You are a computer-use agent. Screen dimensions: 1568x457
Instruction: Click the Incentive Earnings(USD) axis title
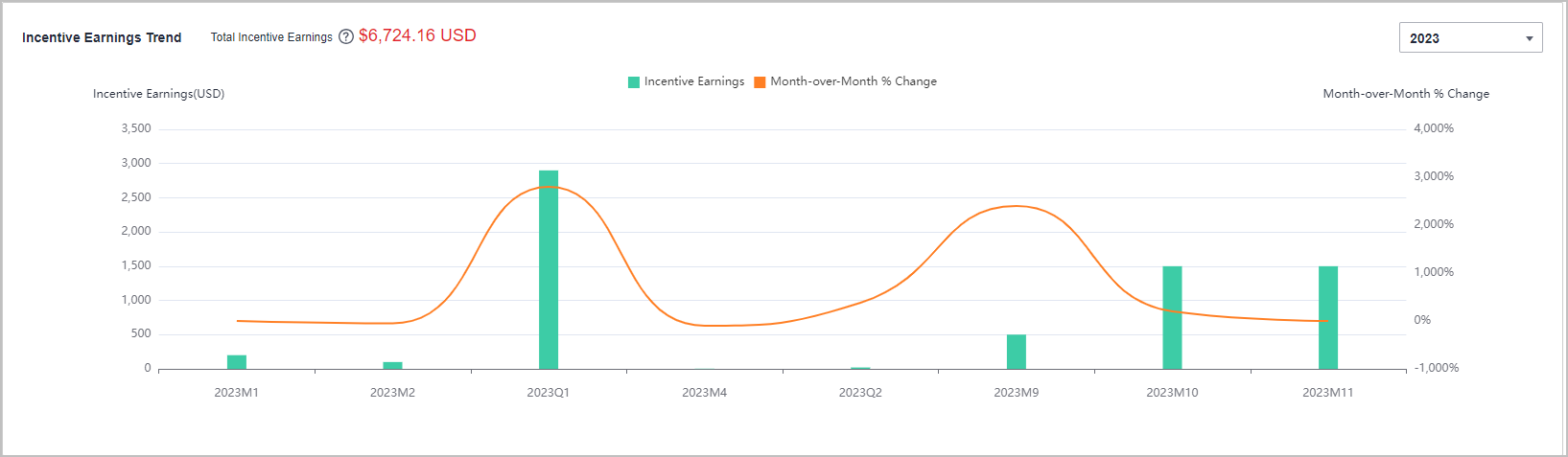pyautogui.click(x=159, y=94)
